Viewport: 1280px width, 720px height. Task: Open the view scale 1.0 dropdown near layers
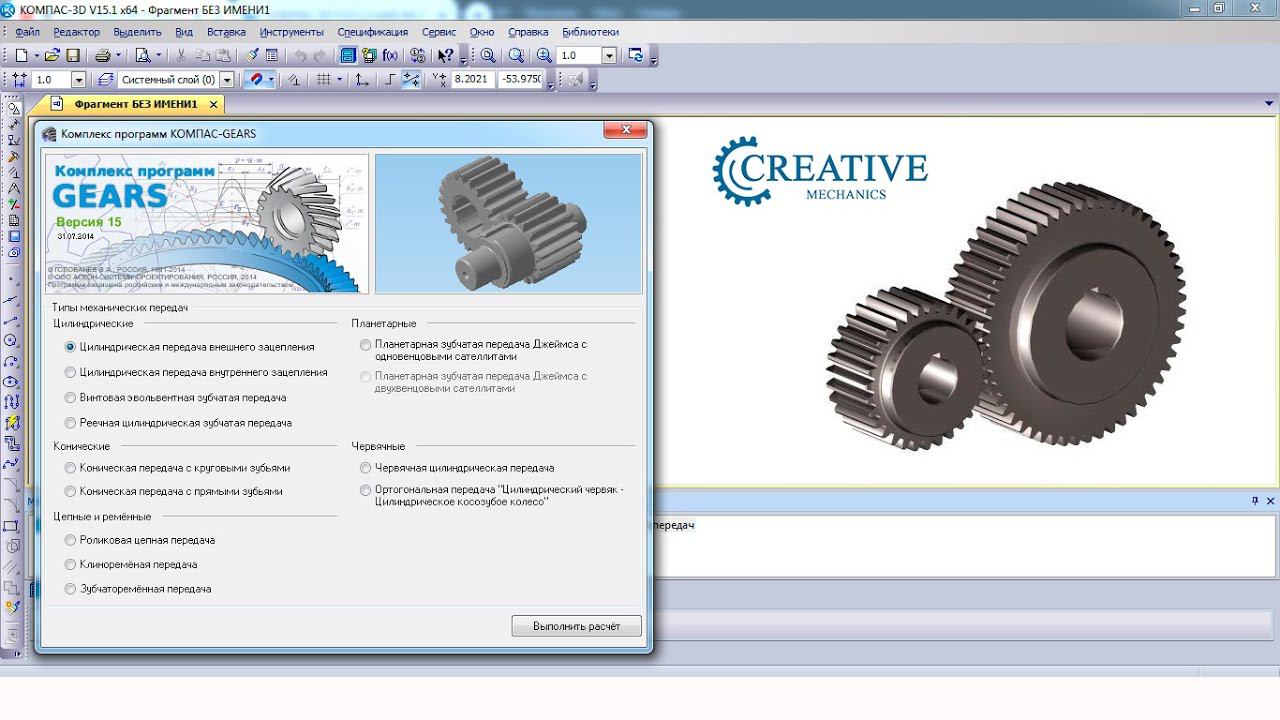pyautogui.click(x=79, y=80)
